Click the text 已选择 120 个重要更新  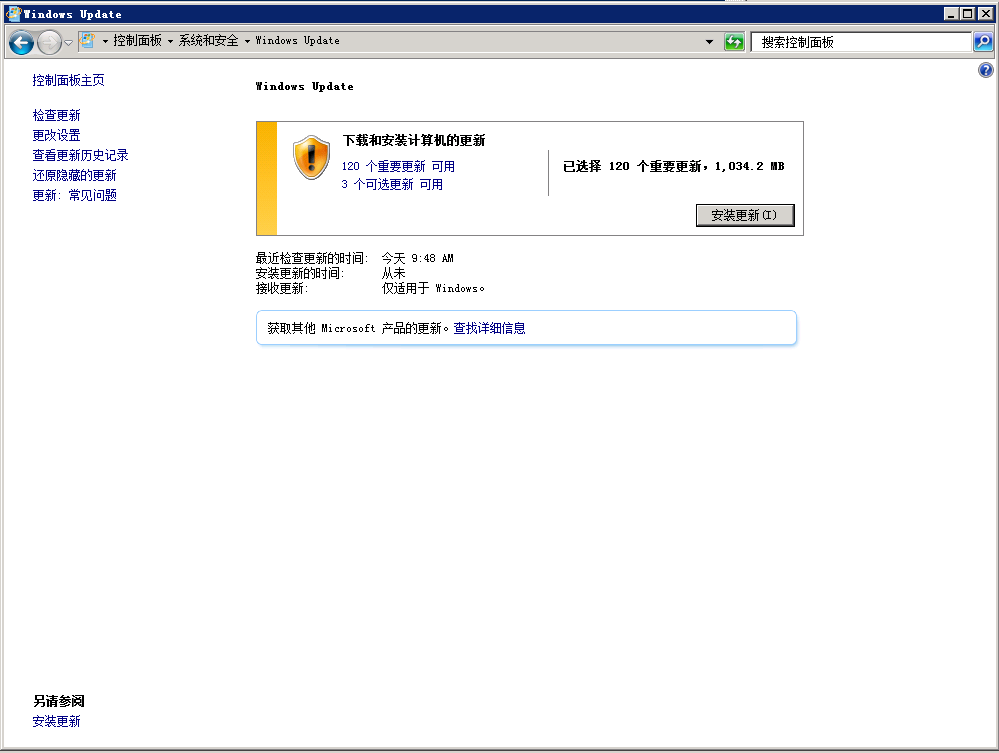pyautogui.click(x=632, y=166)
